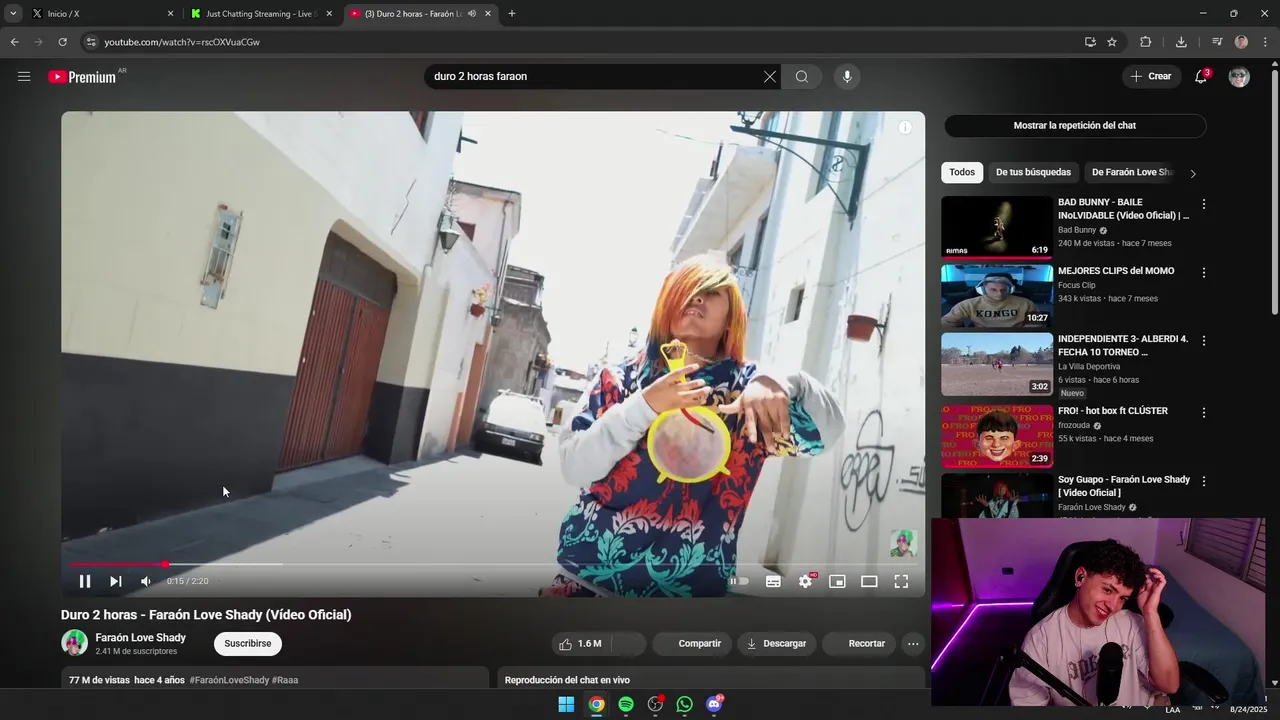Screen dimensions: 1280x720
Task: Click the #Raaa hashtag
Action: click(285, 680)
